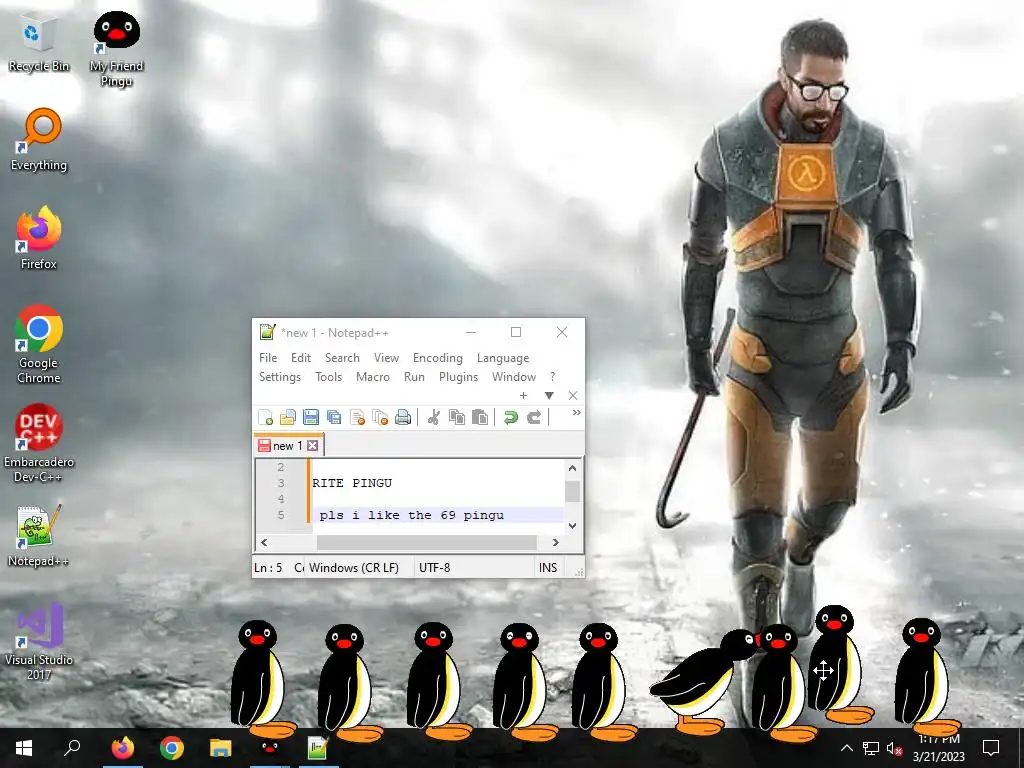
Task: Open the Edit menu
Action: pyautogui.click(x=301, y=358)
